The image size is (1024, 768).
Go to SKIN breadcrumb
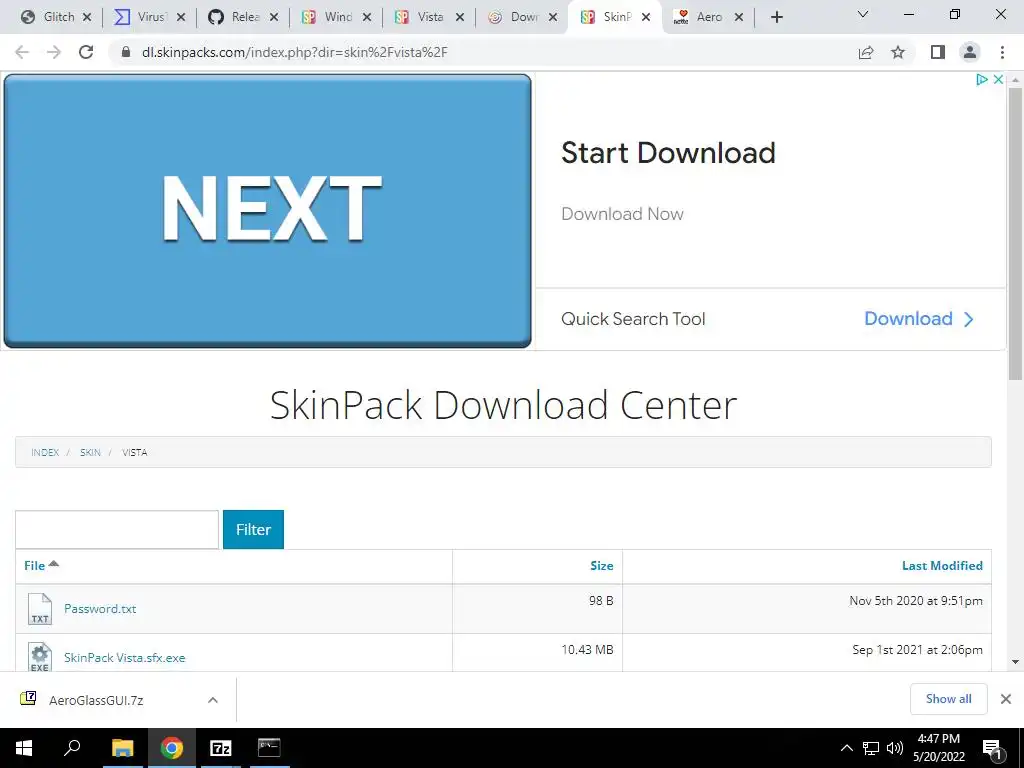click(x=90, y=453)
